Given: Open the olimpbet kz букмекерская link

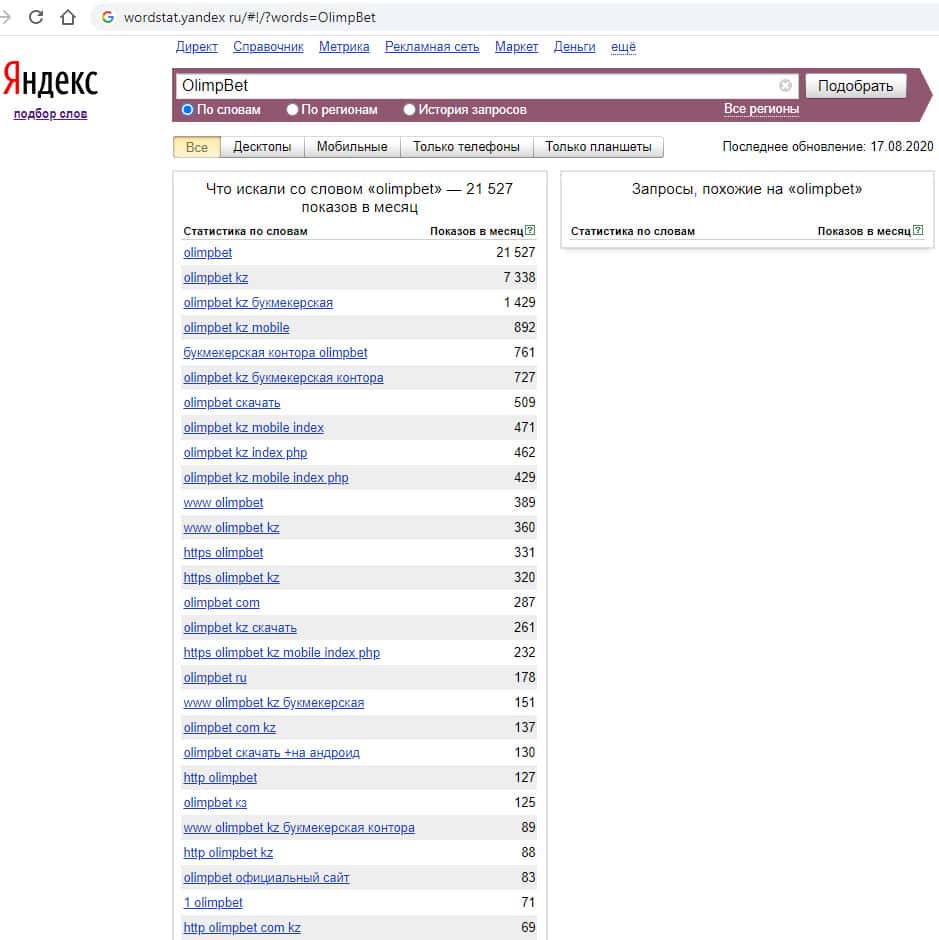Looking at the screenshot, I should [x=258, y=303].
